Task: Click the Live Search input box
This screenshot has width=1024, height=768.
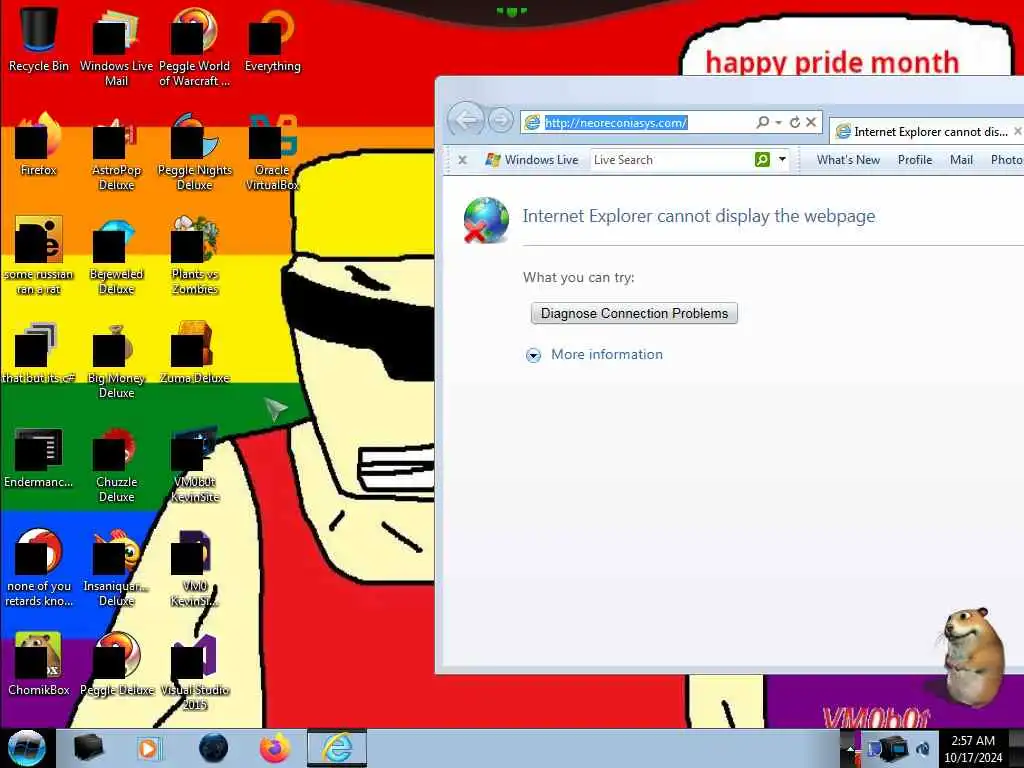Action: 671,159
